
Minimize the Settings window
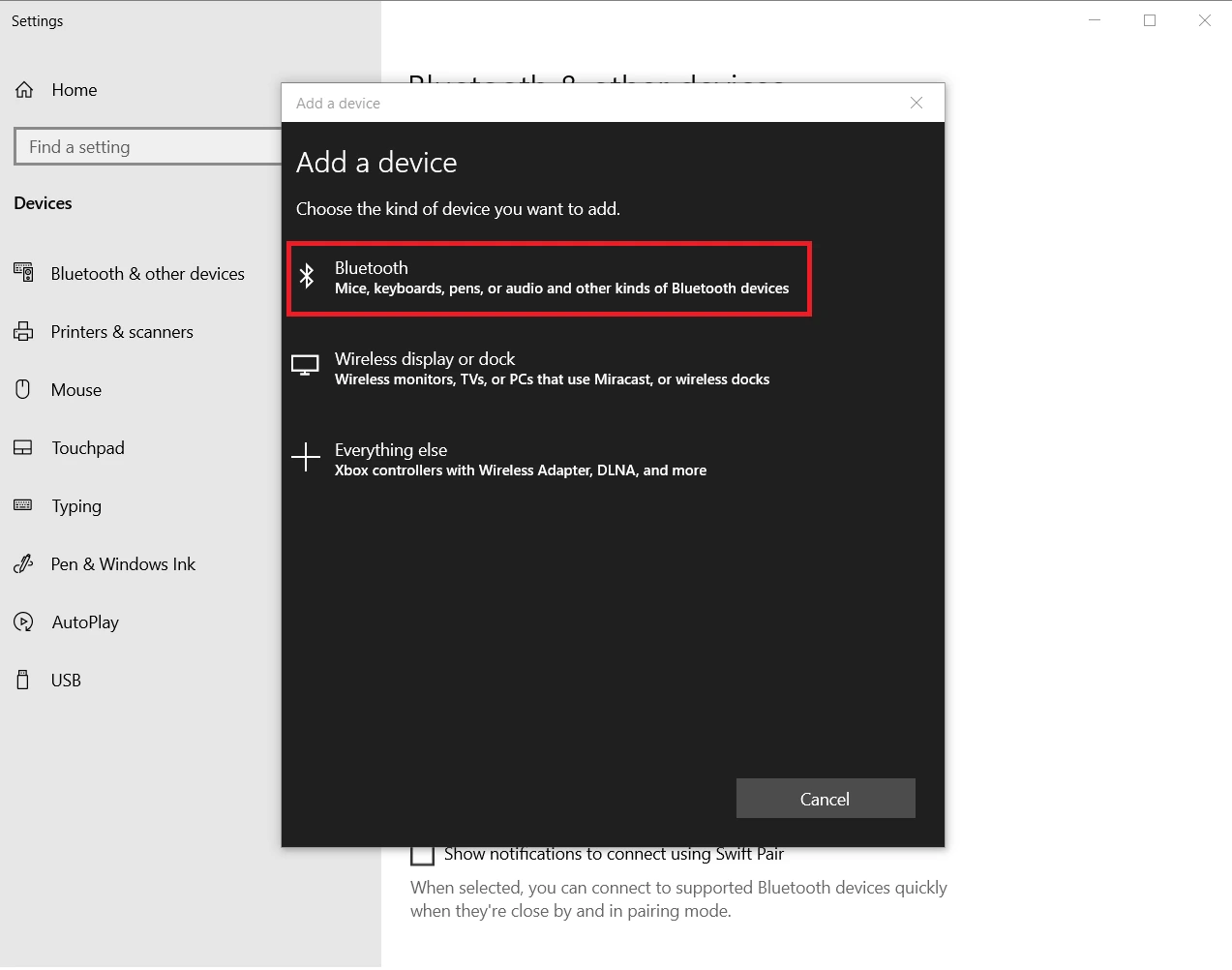click(x=1095, y=20)
